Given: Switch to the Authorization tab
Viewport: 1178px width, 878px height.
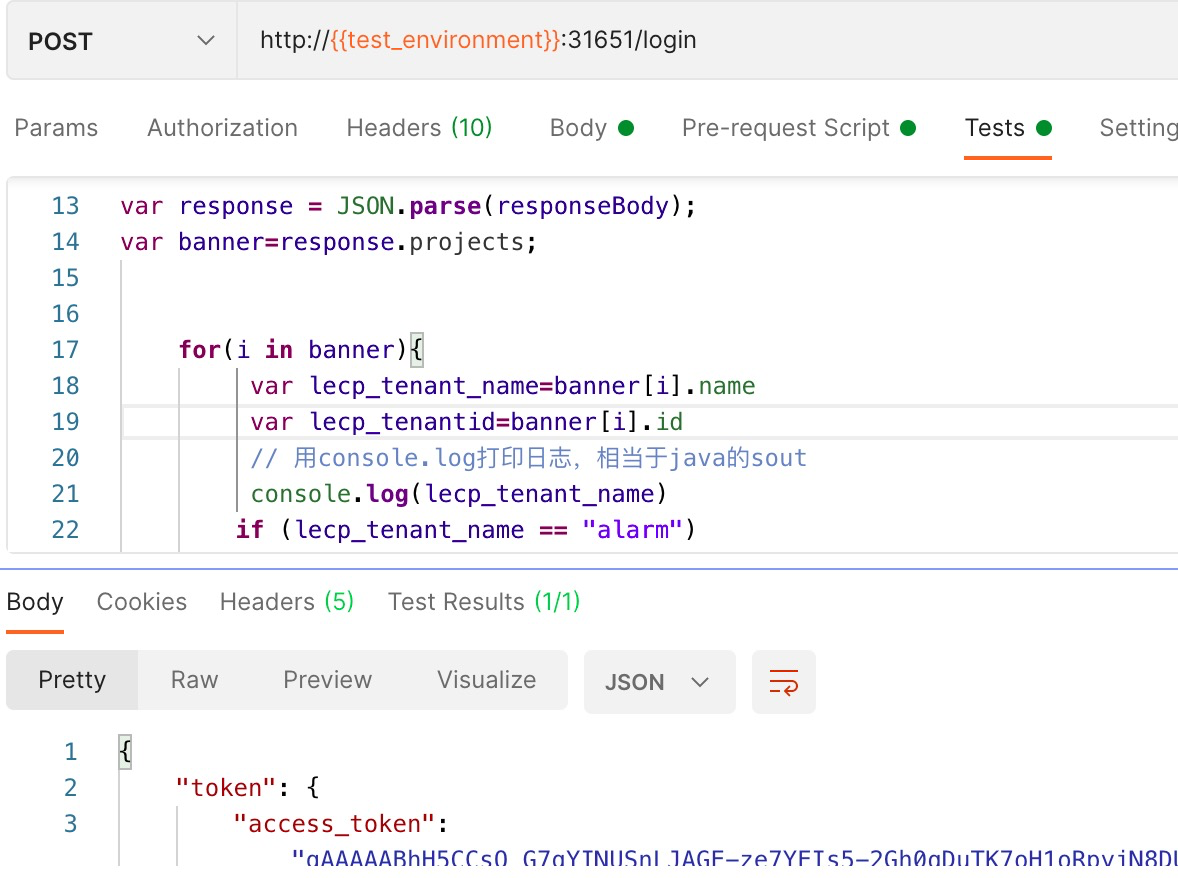Looking at the screenshot, I should [x=222, y=128].
